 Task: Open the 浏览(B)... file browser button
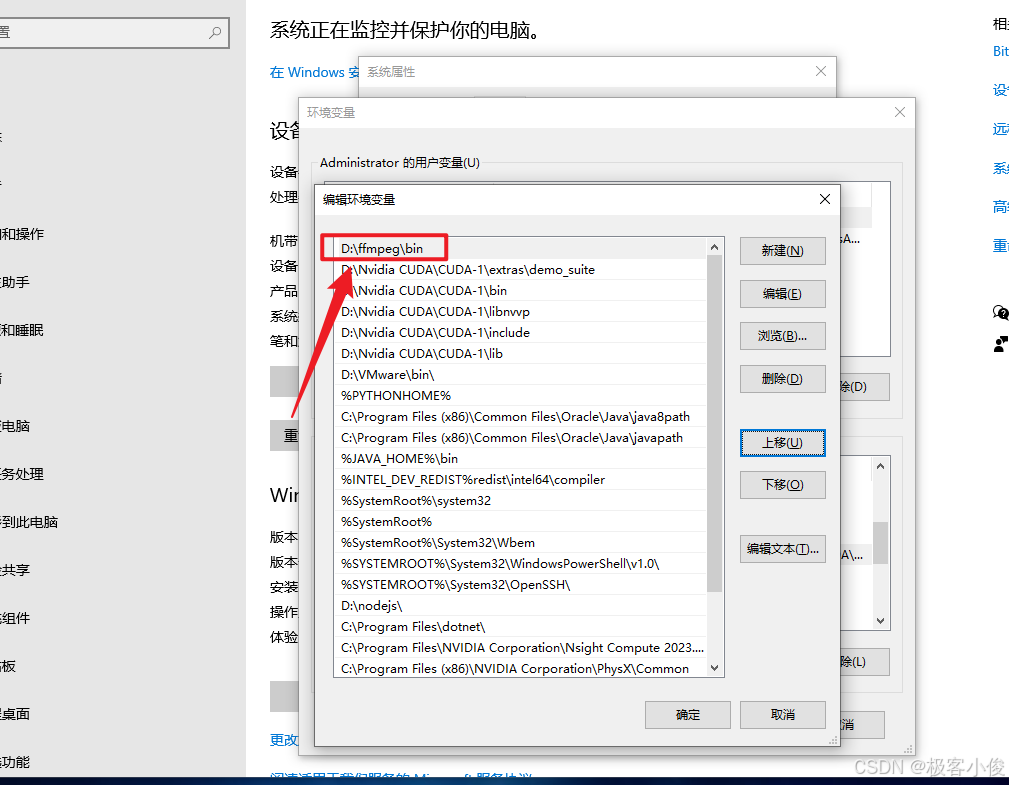click(782, 336)
